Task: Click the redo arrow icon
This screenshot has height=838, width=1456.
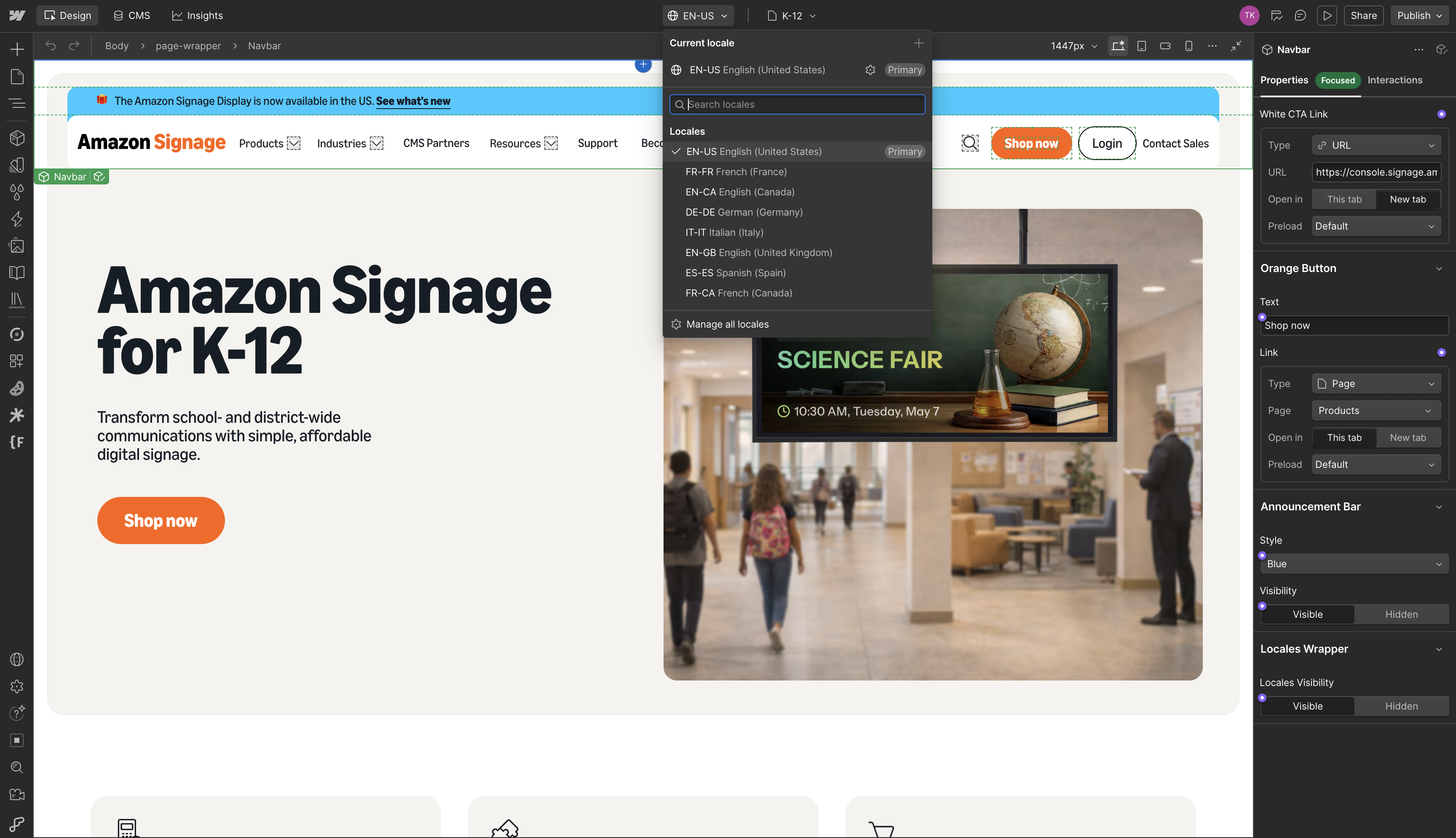Action: 74,45
